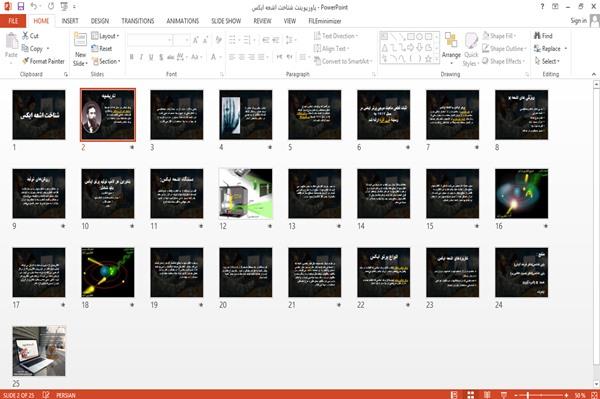Image resolution: width=600 pixels, height=399 pixels.
Task: Open the FILEminimizer tab
Action: pyautogui.click(x=324, y=21)
